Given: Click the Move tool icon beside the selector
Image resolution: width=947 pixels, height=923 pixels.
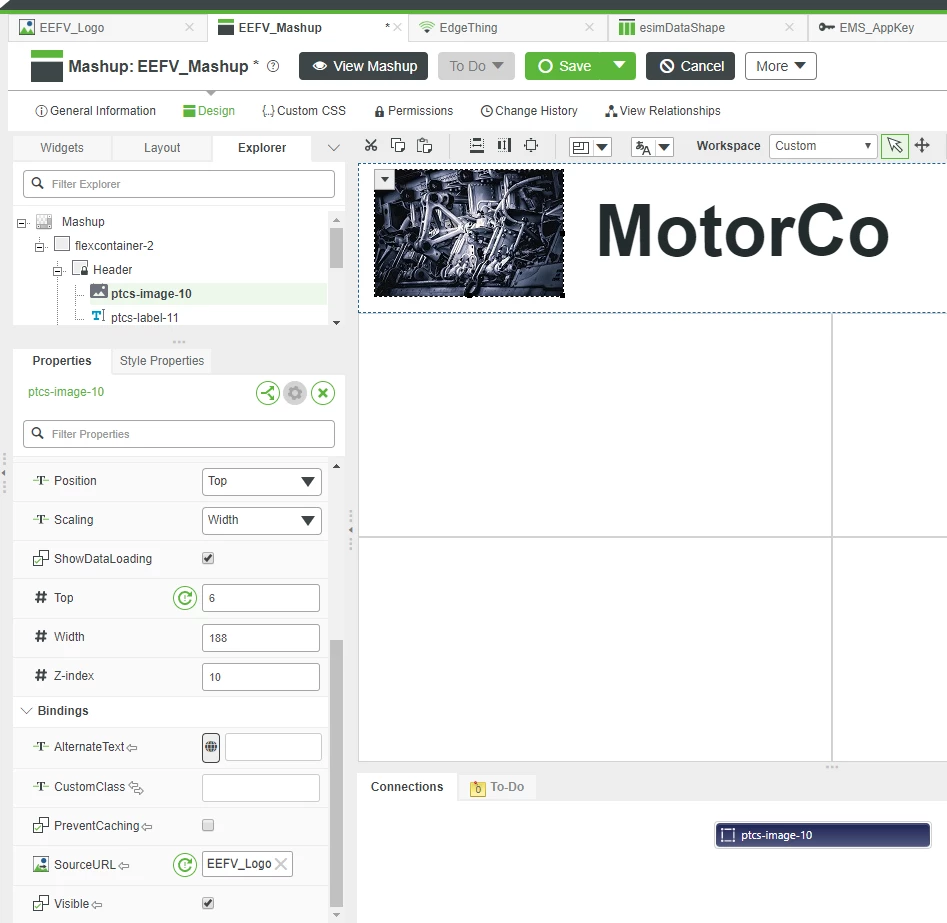Looking at the screenshot, I should point(922,145).
